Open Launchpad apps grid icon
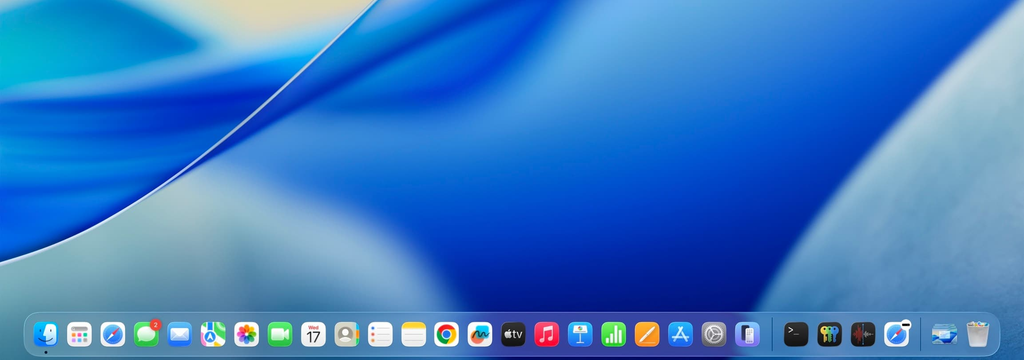The width and height of the screenshot is (1024, 360). pos(79,335)
